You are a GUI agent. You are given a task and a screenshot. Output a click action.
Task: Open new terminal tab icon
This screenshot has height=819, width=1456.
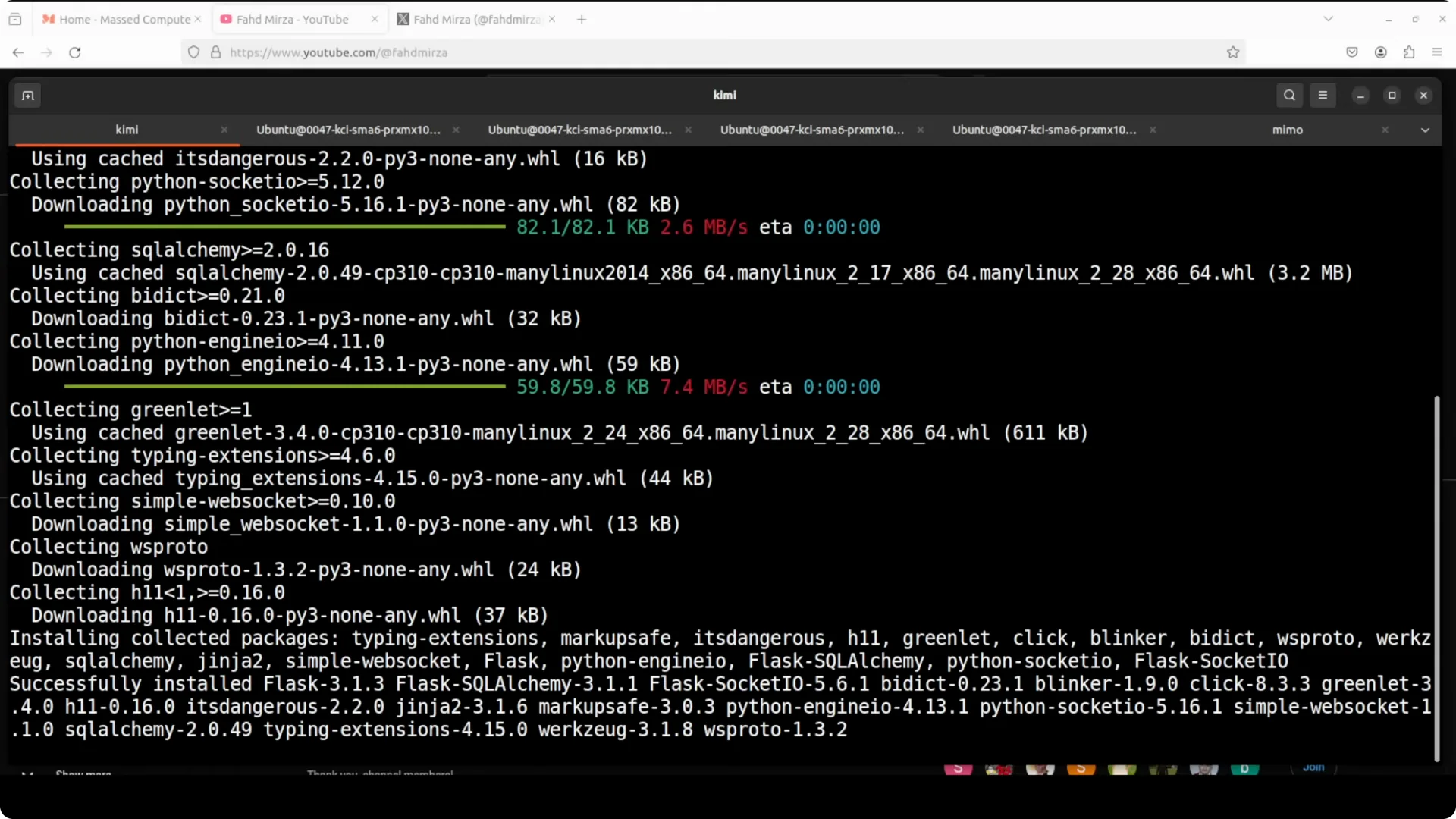tap(28, 96)
